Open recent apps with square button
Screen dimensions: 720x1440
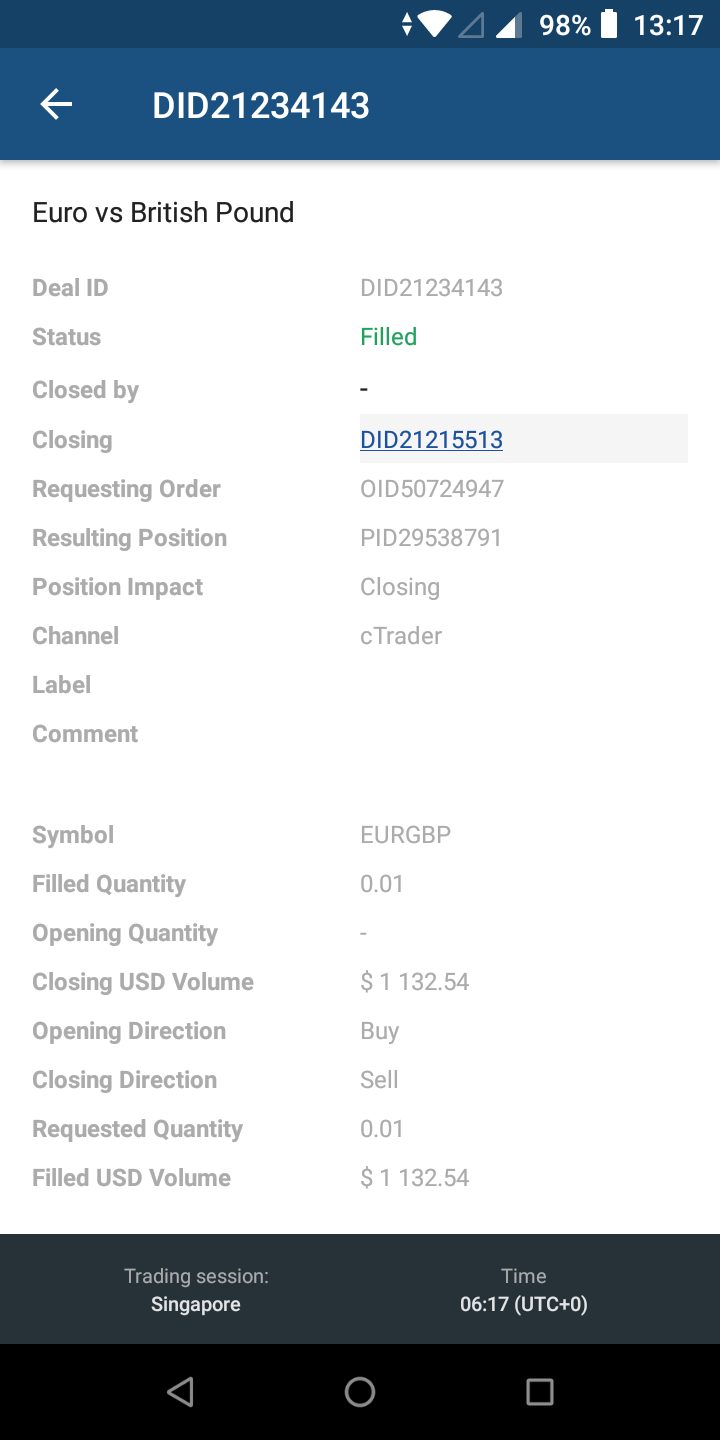[539, 1391]
